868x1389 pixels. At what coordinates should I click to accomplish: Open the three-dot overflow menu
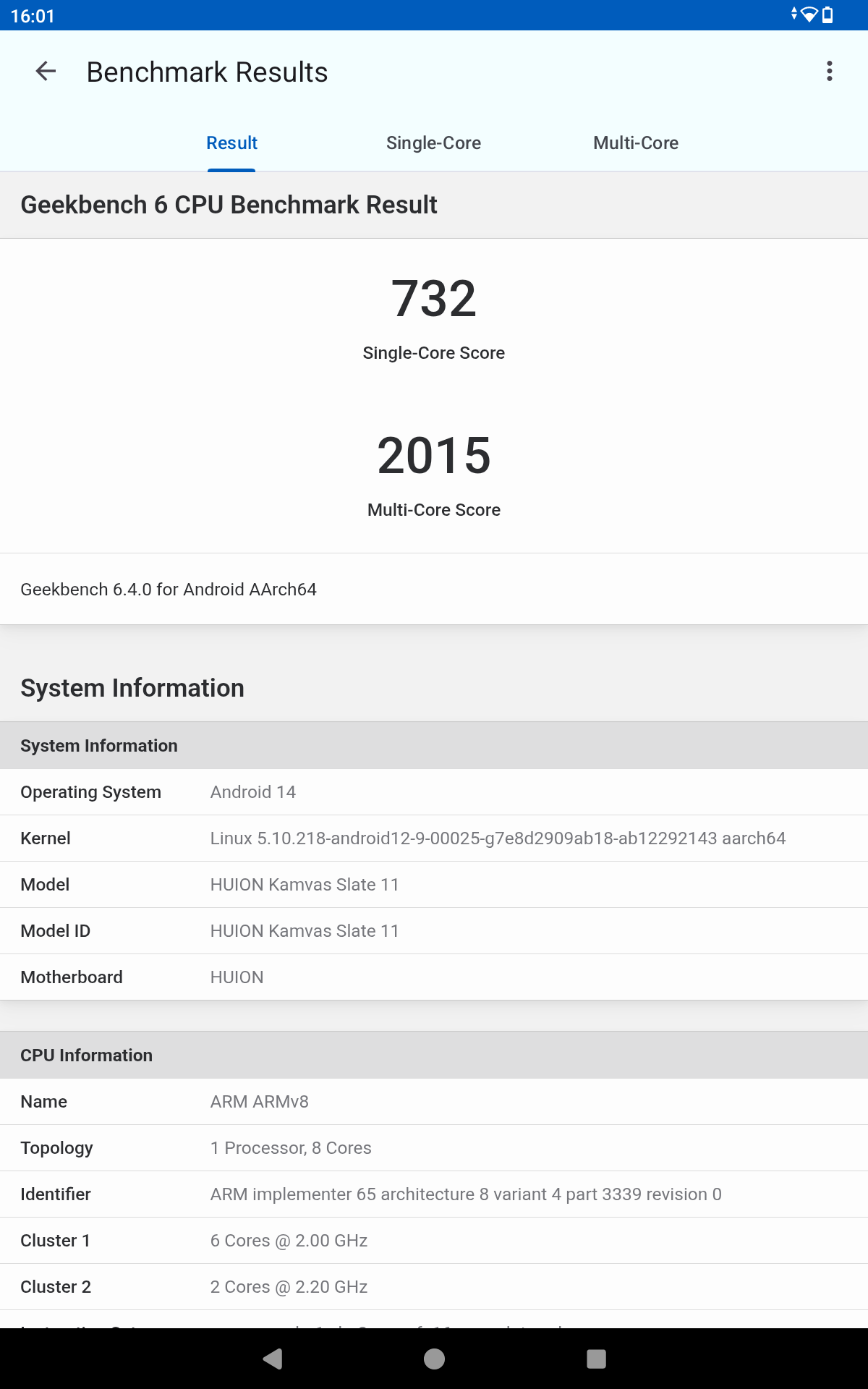coord(829,72)
